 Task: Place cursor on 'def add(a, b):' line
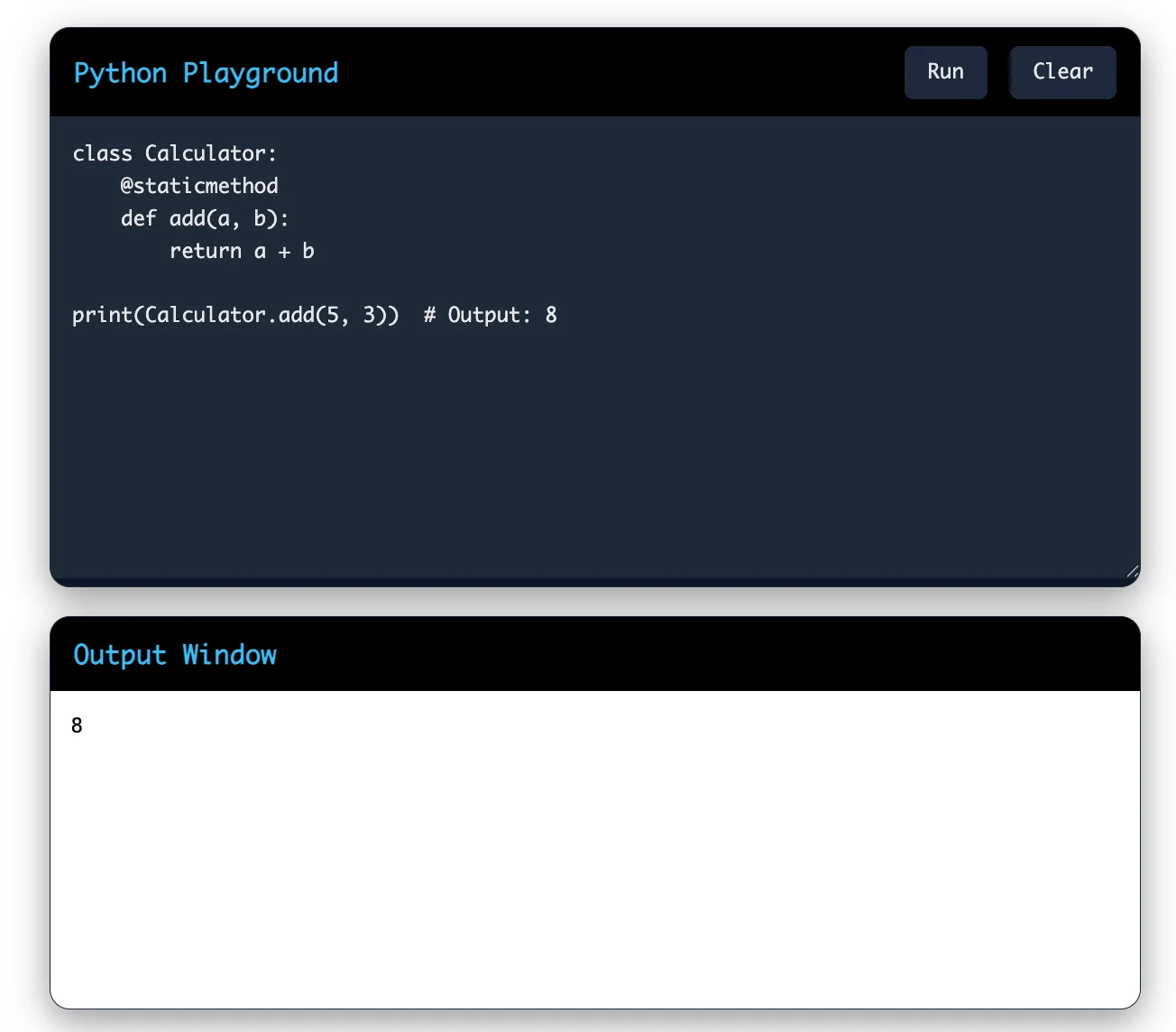click(x=205, y=218)
